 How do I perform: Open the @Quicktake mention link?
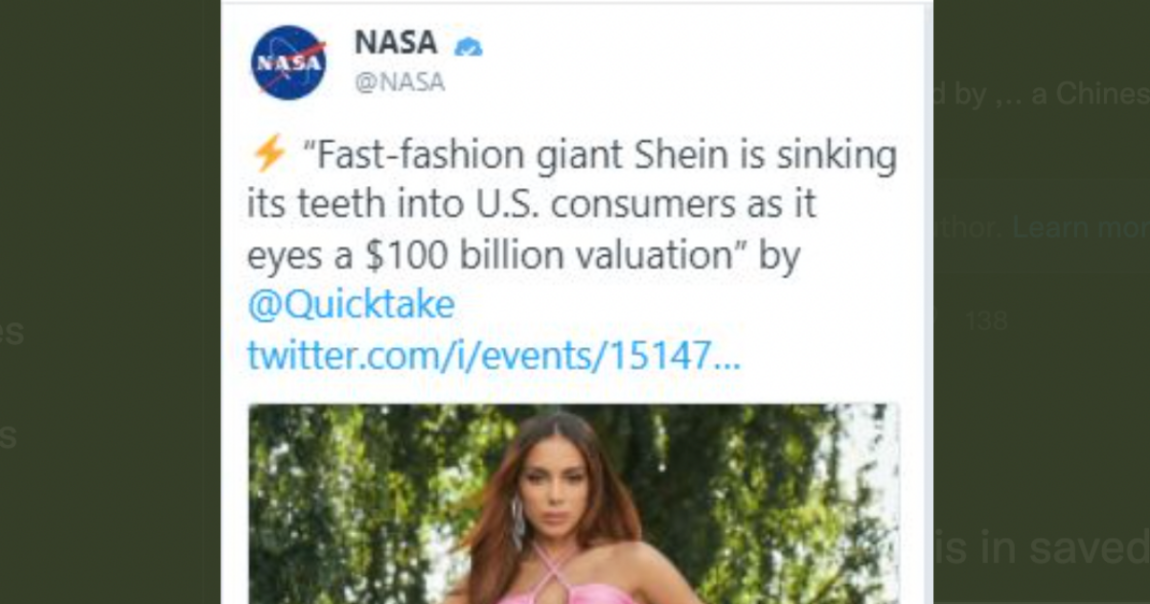click(350, 305)
